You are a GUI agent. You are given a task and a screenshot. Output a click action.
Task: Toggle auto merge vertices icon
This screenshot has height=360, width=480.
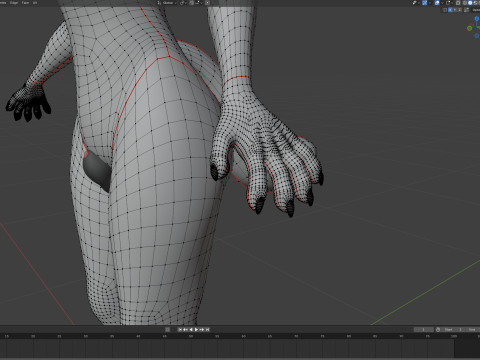point(467,10)
